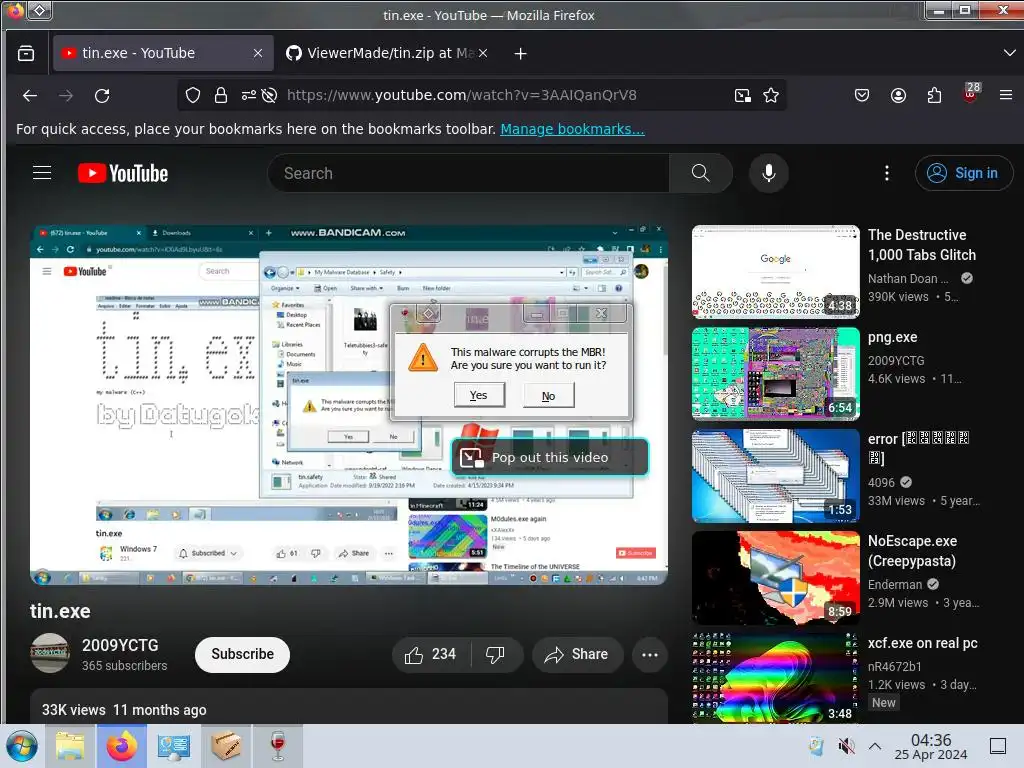Image resolution: width=1024 pixels, height=768 pixels.
Task: Reload the current YouTube page
Action: (x=103, y=95)
